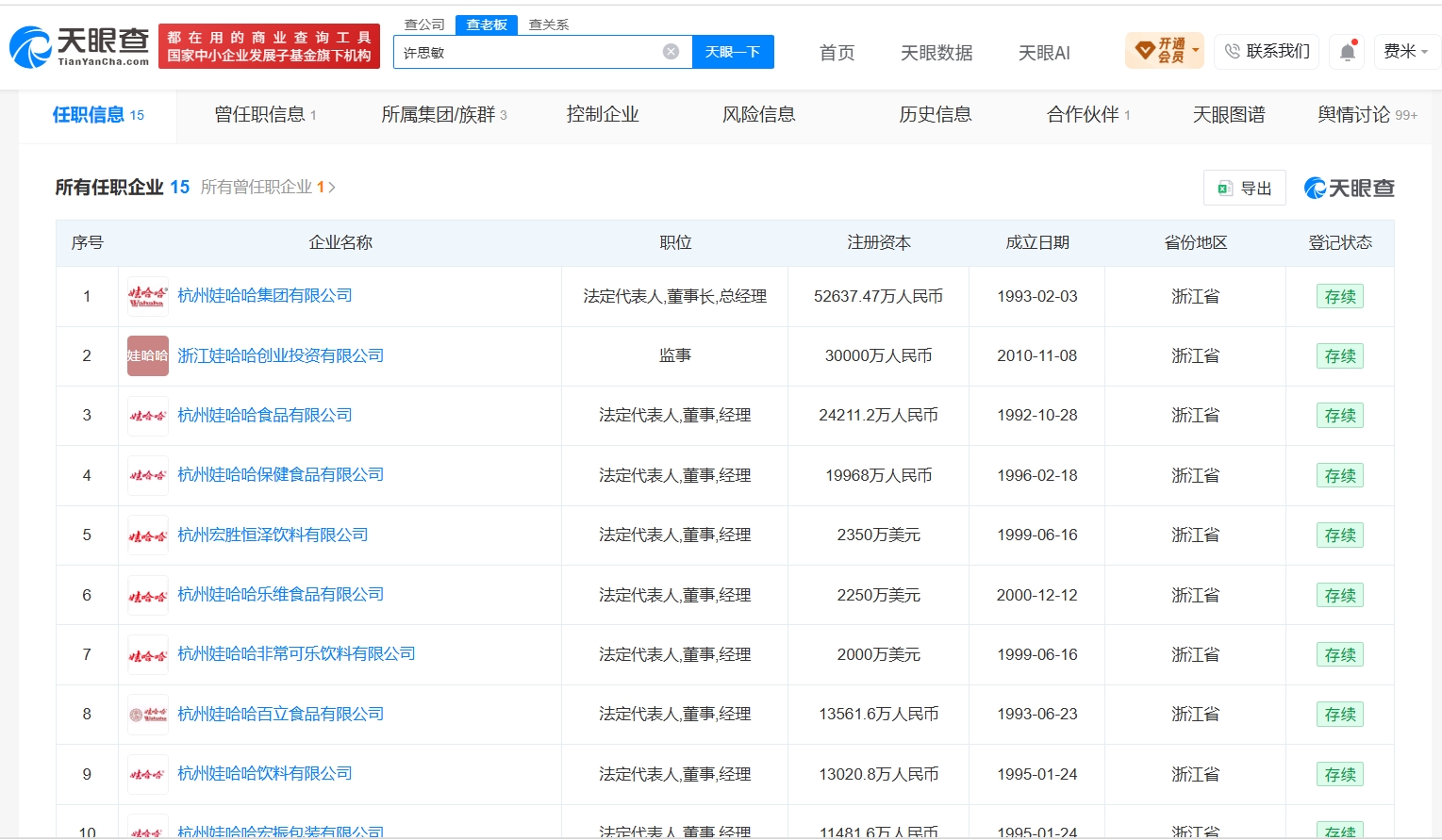
Task: Expand 所有曾任职企业 chevron link
Action: 268,187
